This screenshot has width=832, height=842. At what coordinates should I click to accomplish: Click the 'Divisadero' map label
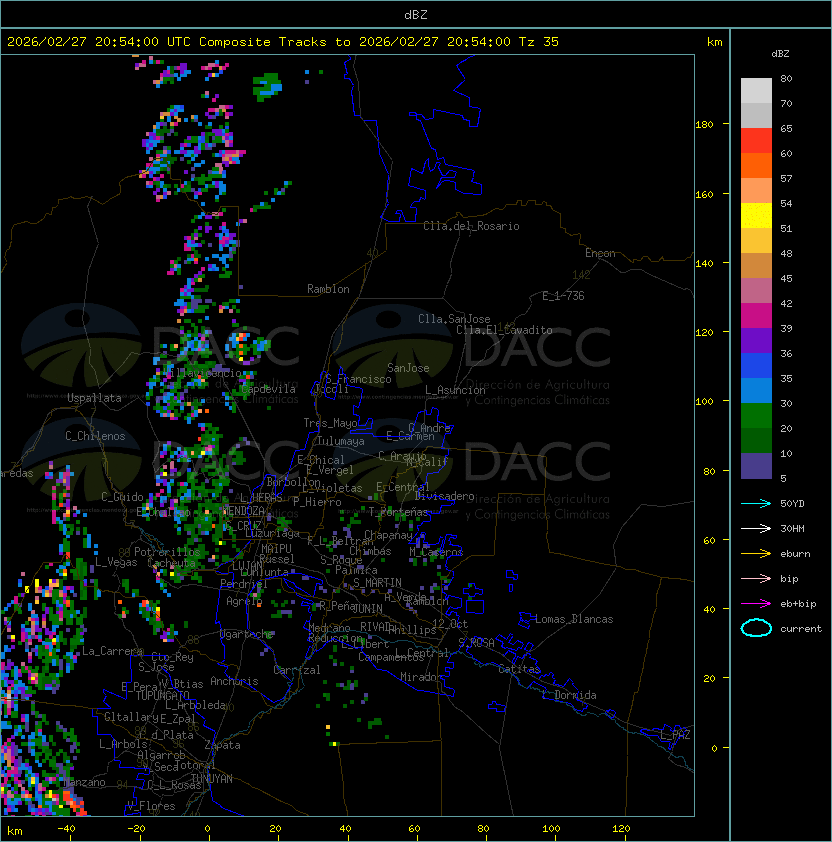(x=444, y=496)
